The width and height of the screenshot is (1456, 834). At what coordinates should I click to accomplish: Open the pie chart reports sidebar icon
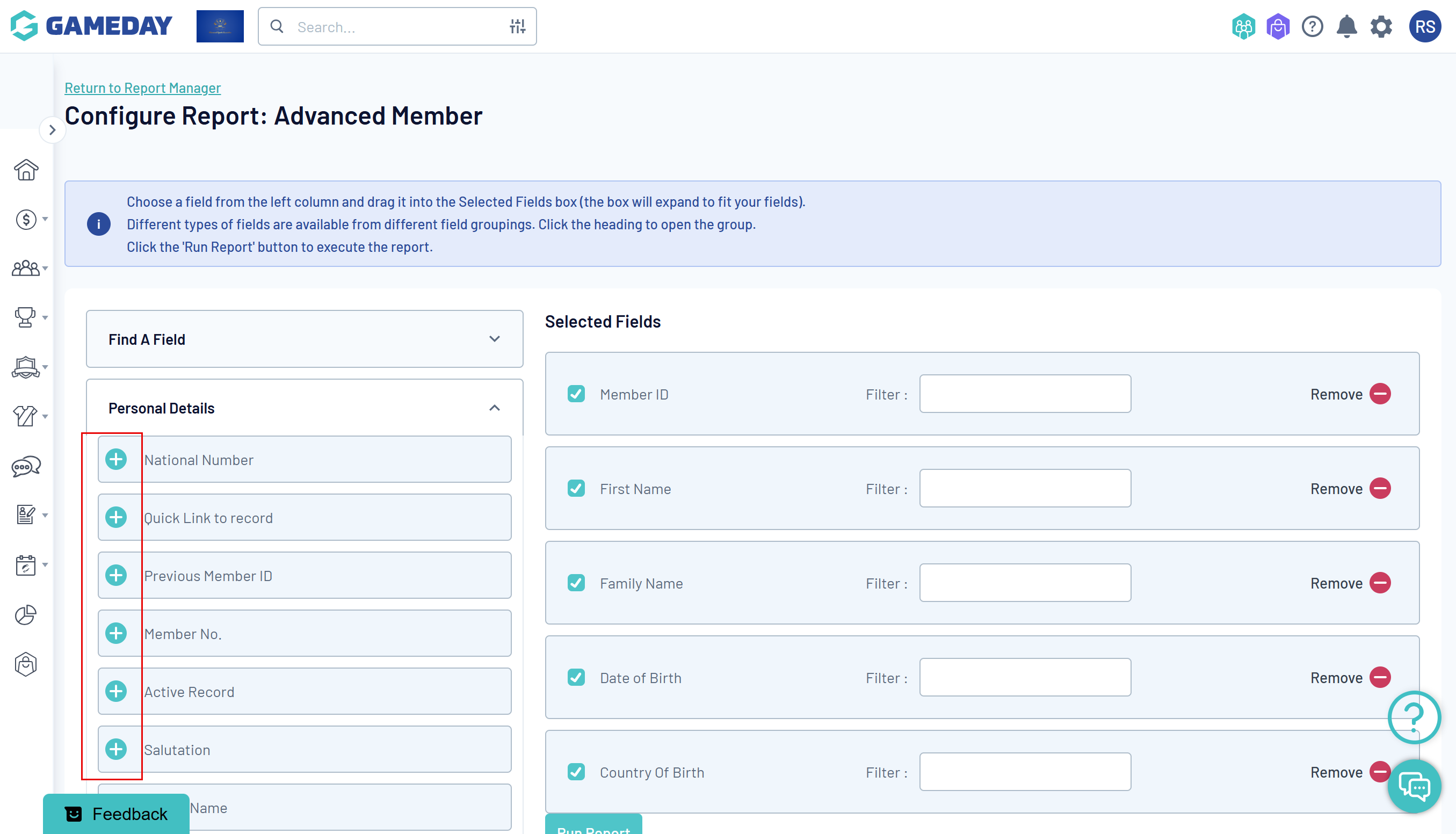26,614
